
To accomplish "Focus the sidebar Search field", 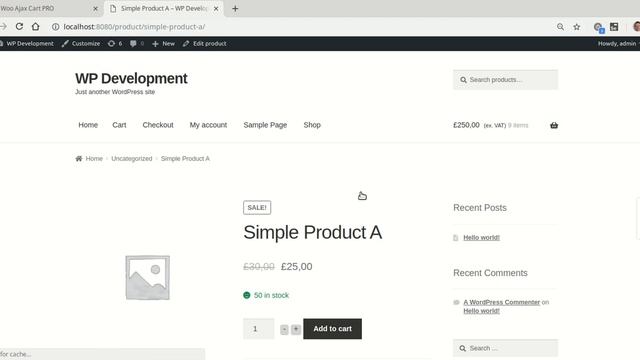I will 505,348.
